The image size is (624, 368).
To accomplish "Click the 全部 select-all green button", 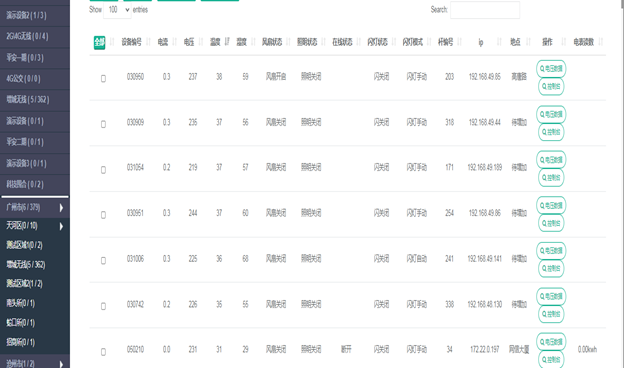I will coord(99,43).
